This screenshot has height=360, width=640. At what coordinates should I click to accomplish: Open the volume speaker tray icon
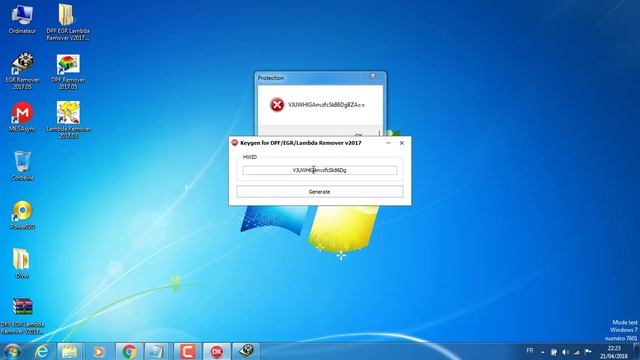tap(565, 352)
